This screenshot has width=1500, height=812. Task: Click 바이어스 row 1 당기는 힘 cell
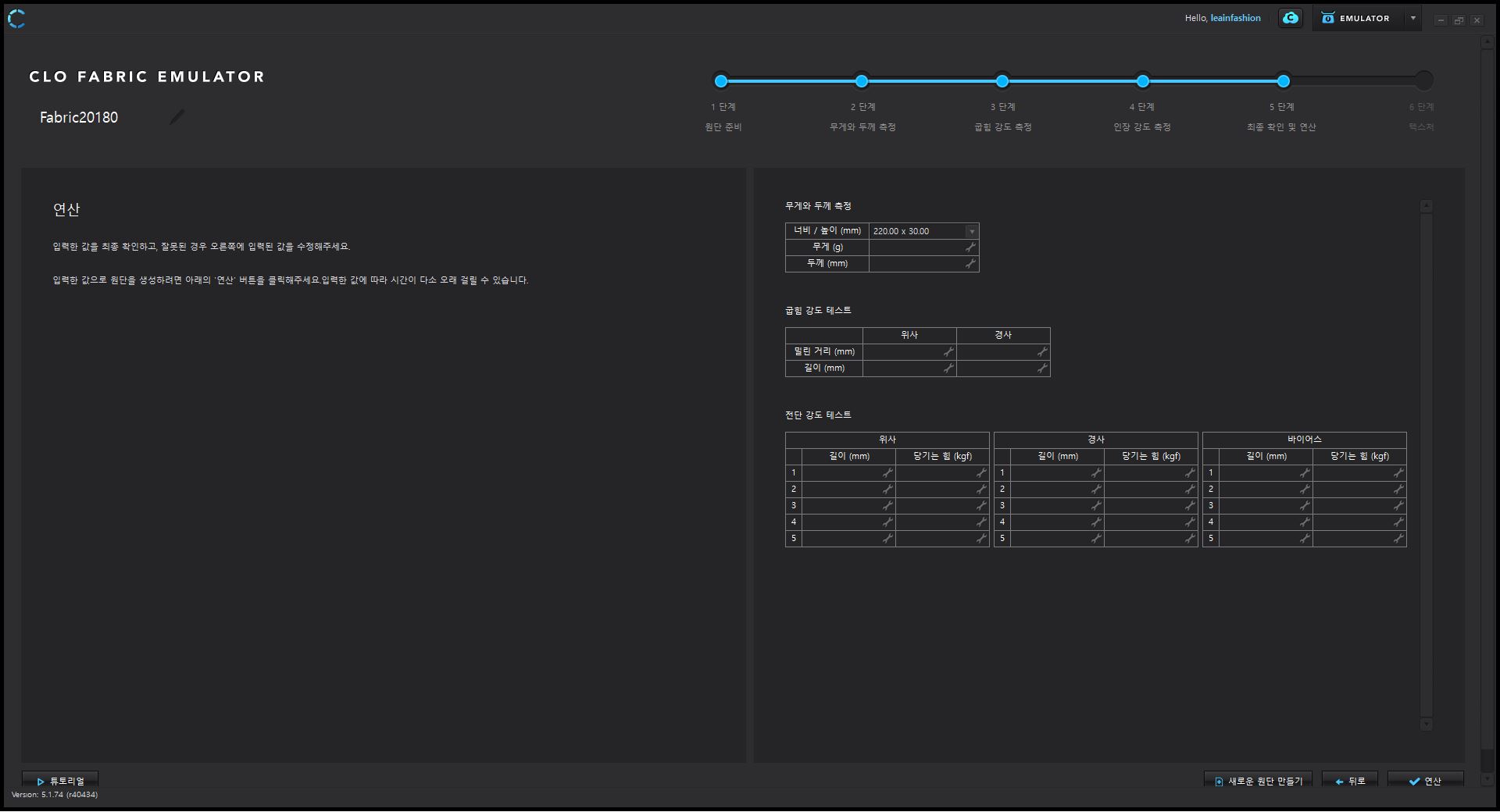[x=1359, y=472]
